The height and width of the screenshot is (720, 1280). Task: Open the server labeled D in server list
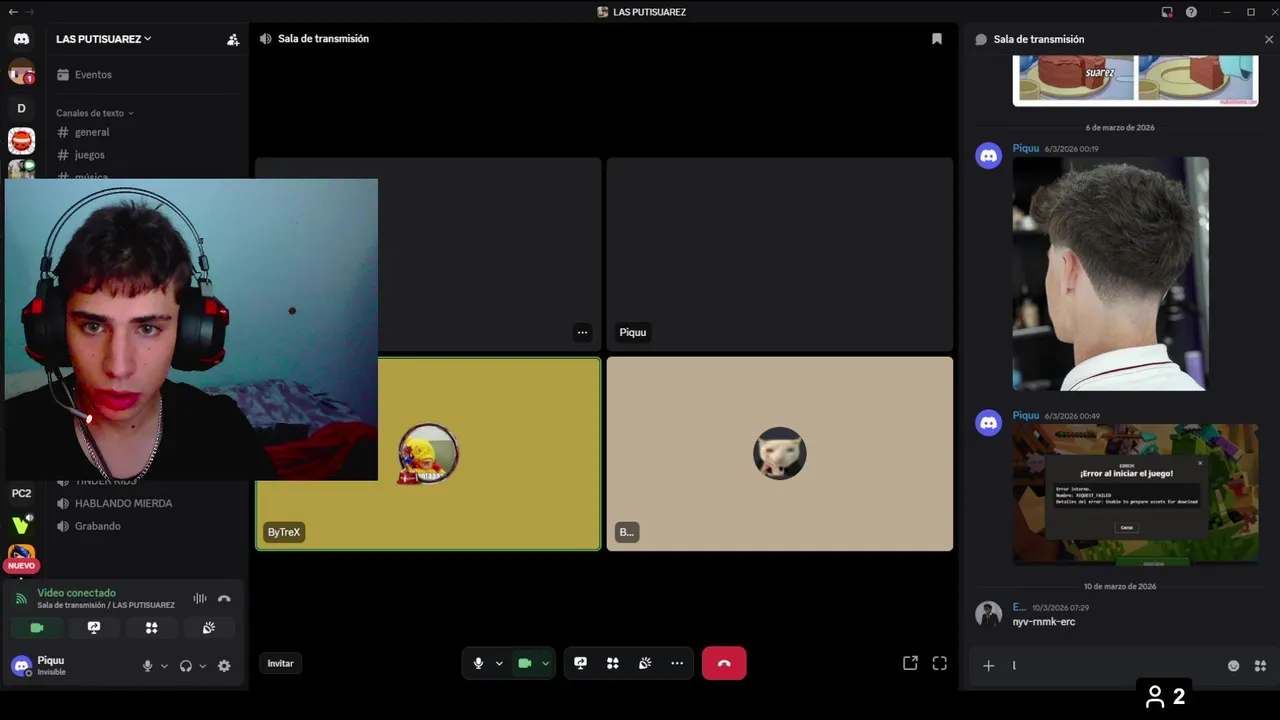pos(21,108)
